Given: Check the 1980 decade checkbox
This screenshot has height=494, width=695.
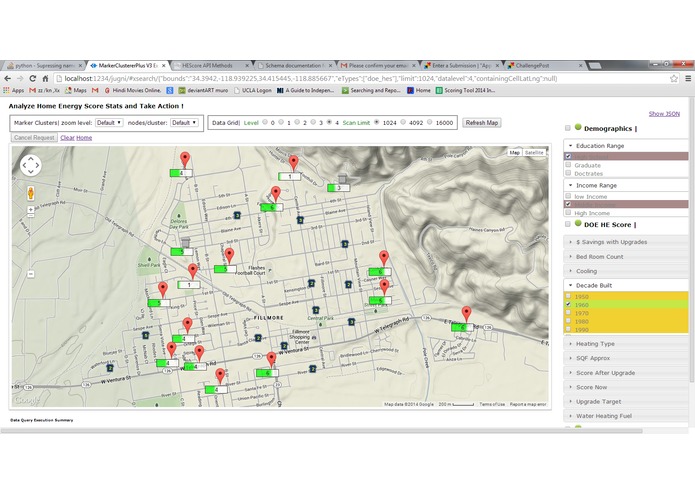Looking at the screenshot, I should pos(568,321).
